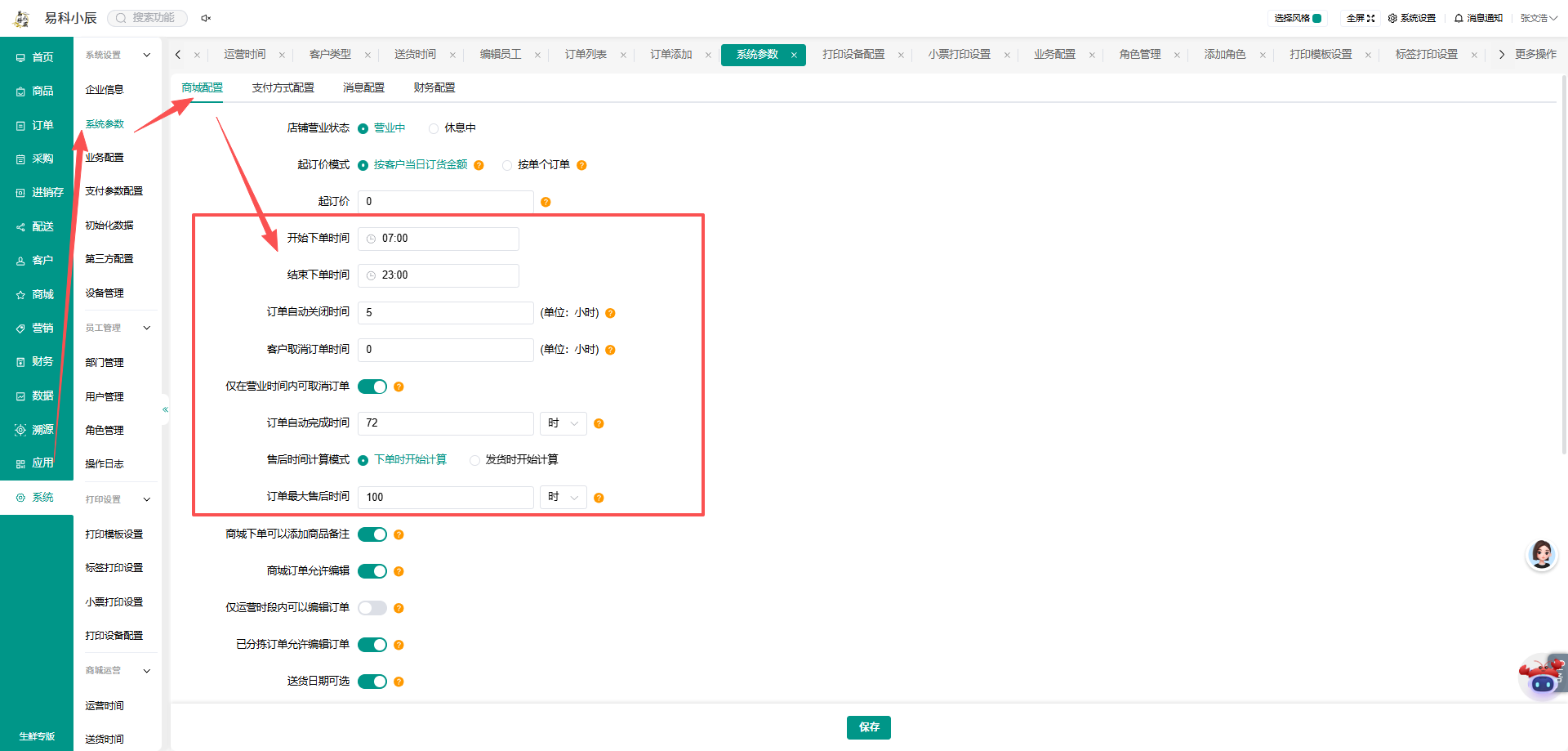Open the 消息通知 bell icon
Viewport: 1568px width, 751px height.
(1459, 18)
